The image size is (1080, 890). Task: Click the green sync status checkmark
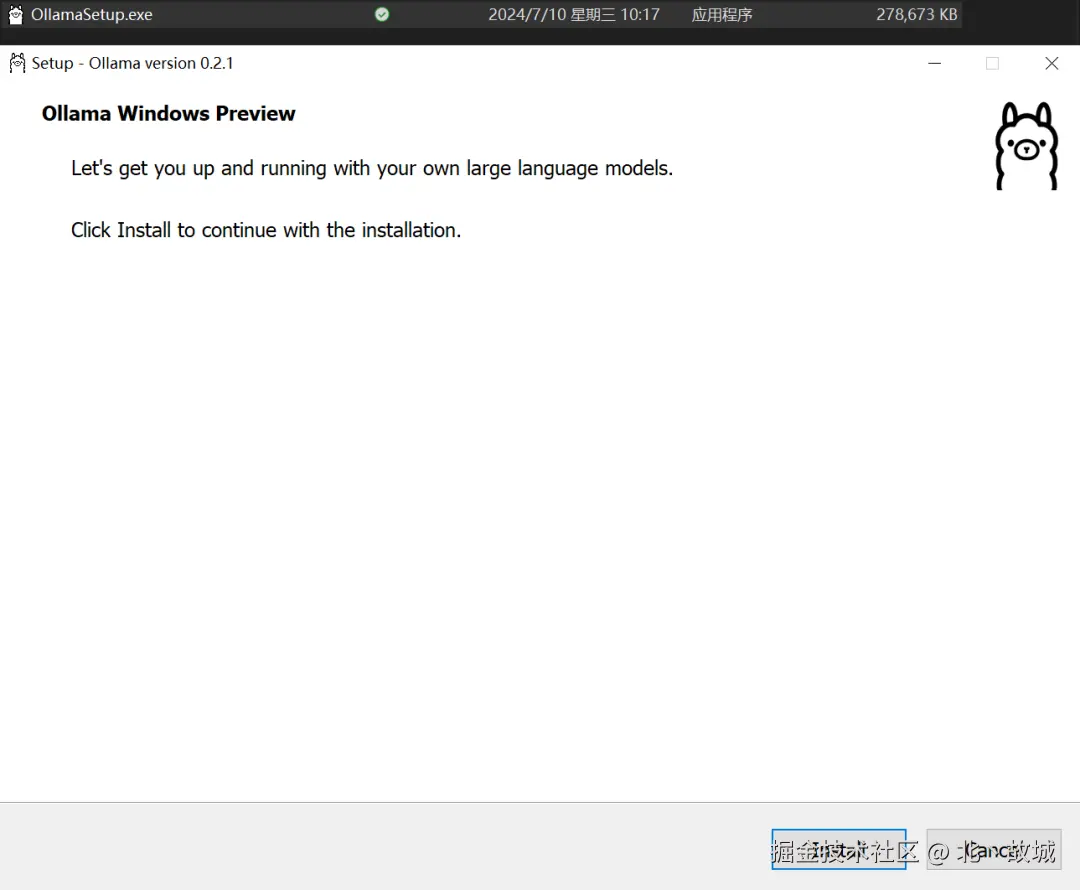(382, 14)
